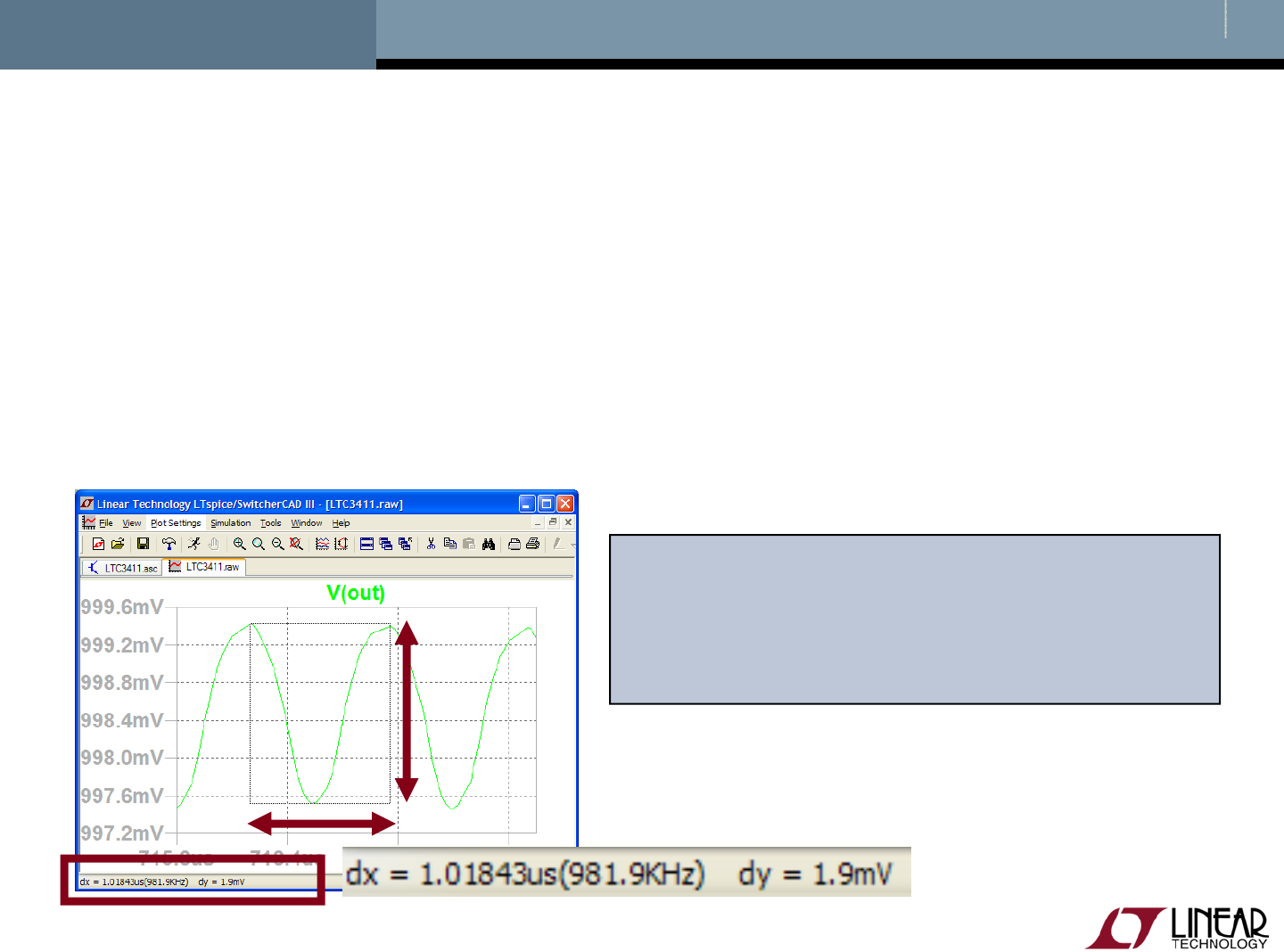
Task: Open the Tools menu
Action: point(271,523)
